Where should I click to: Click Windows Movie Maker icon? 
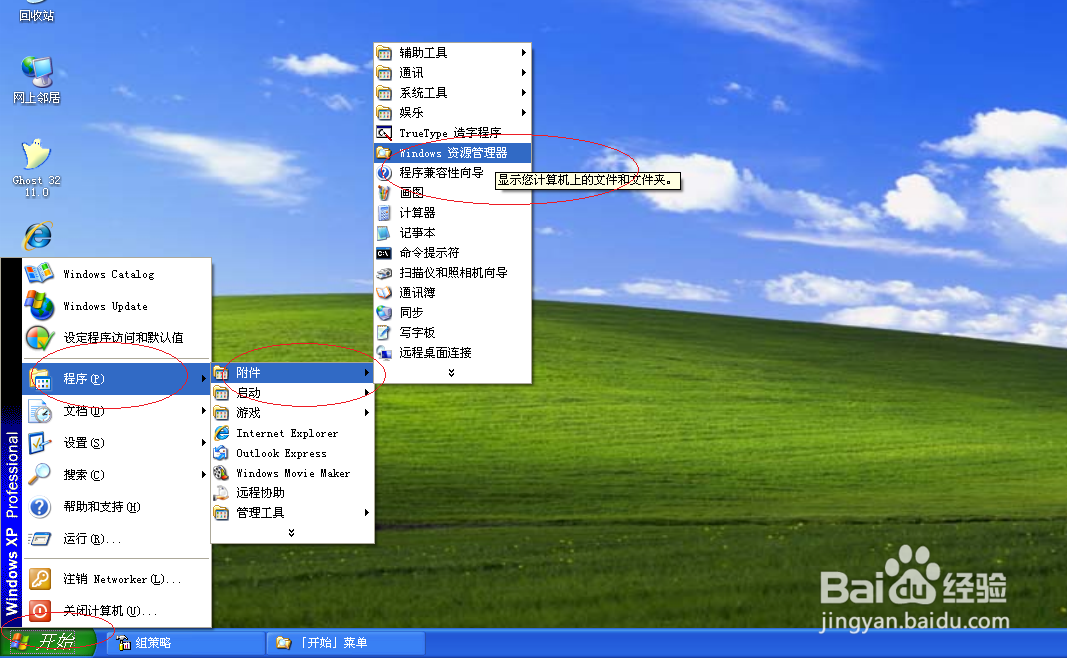[x=221, y=473]
